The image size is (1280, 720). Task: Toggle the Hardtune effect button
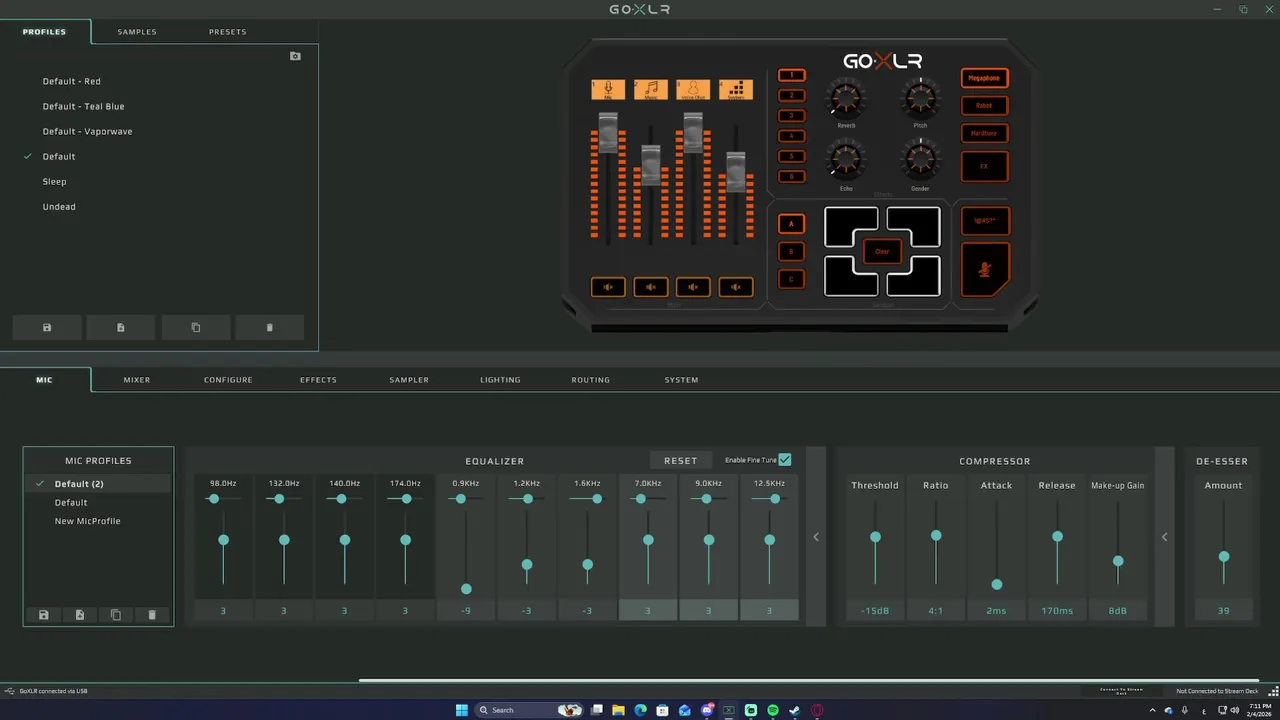click(x=984, y=133)
